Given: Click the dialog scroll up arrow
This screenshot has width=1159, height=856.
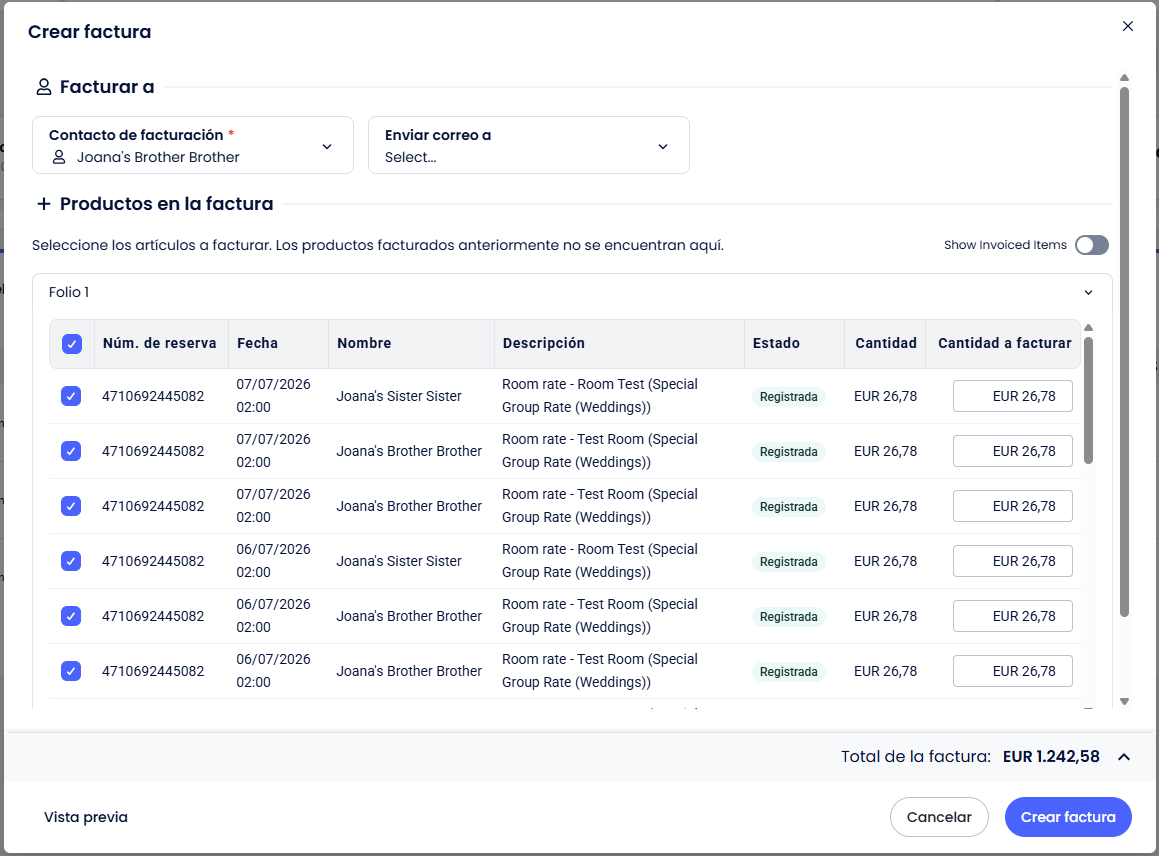Looking at the screenshot, I should tap(1124, 78).
